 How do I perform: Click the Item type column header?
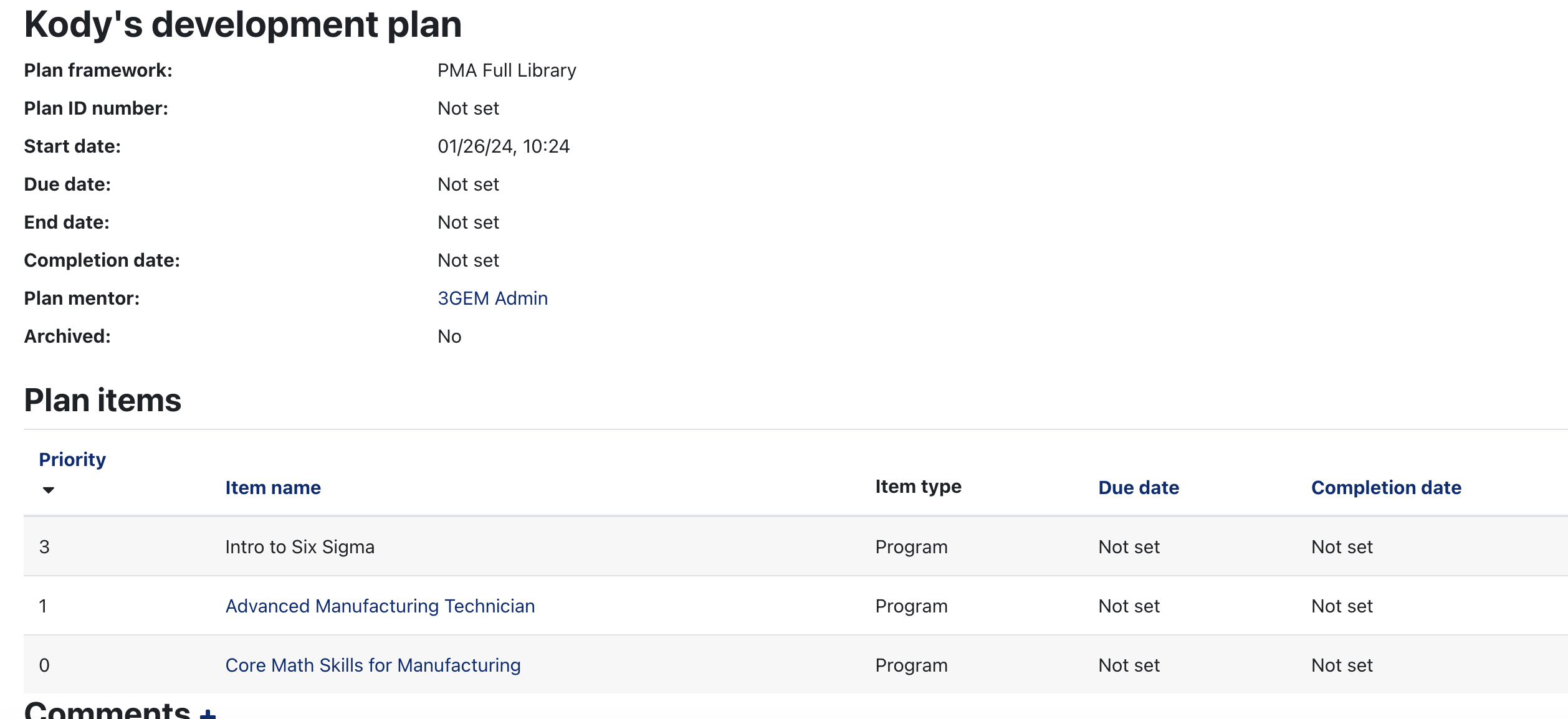pyautogui.click(x=917, y=487)
